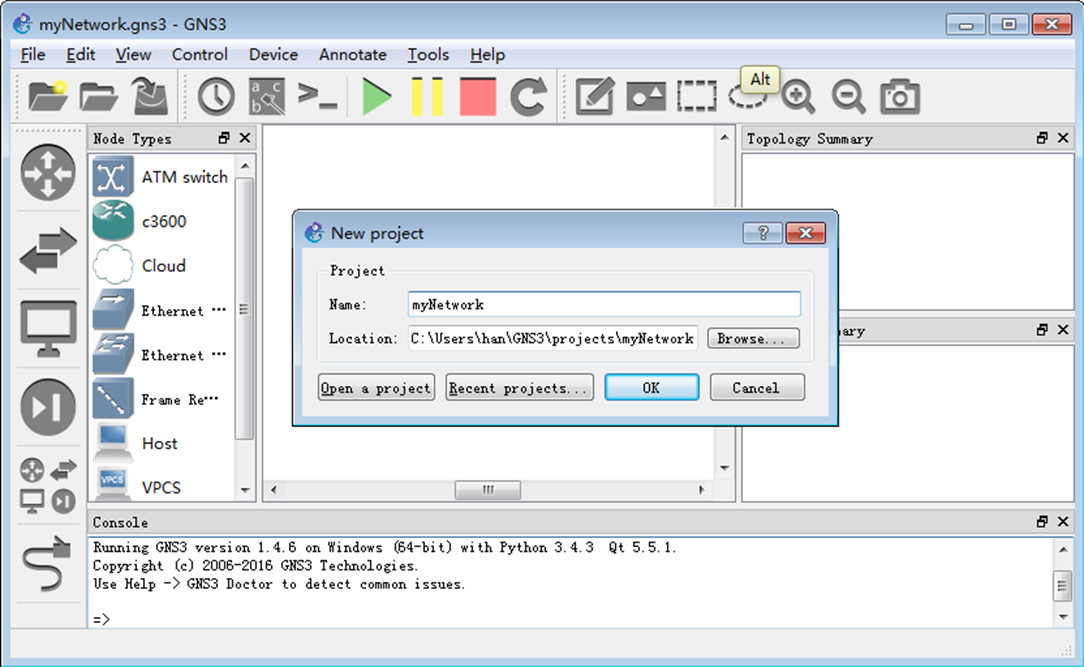Screen dimensions: 1084x667
Task: Open the Help menu
Action: coord(487,55)
